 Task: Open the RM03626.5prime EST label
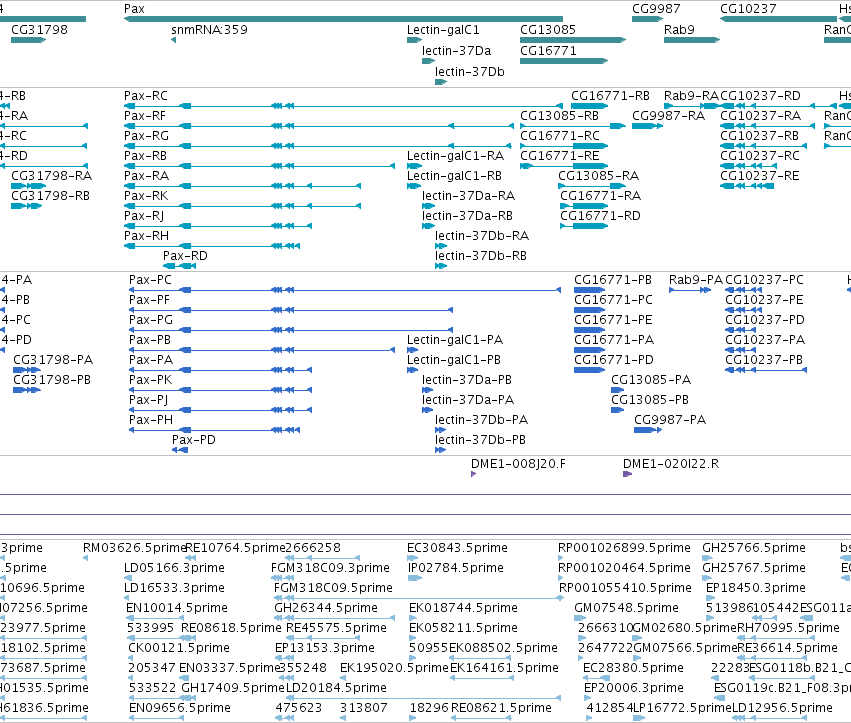pyautogui.click(x=135, y=548)
